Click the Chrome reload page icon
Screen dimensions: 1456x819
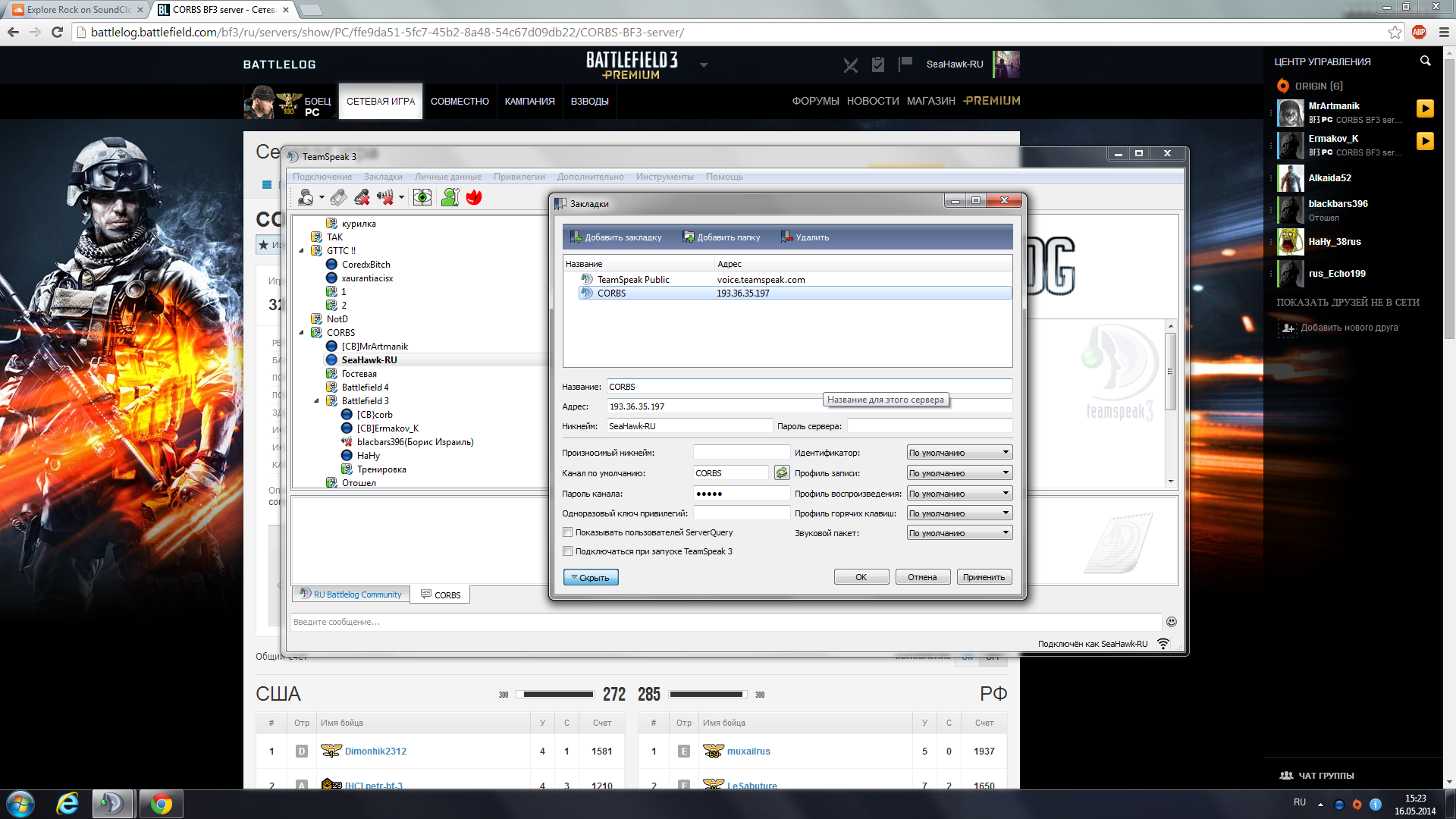tap(57, 32)
